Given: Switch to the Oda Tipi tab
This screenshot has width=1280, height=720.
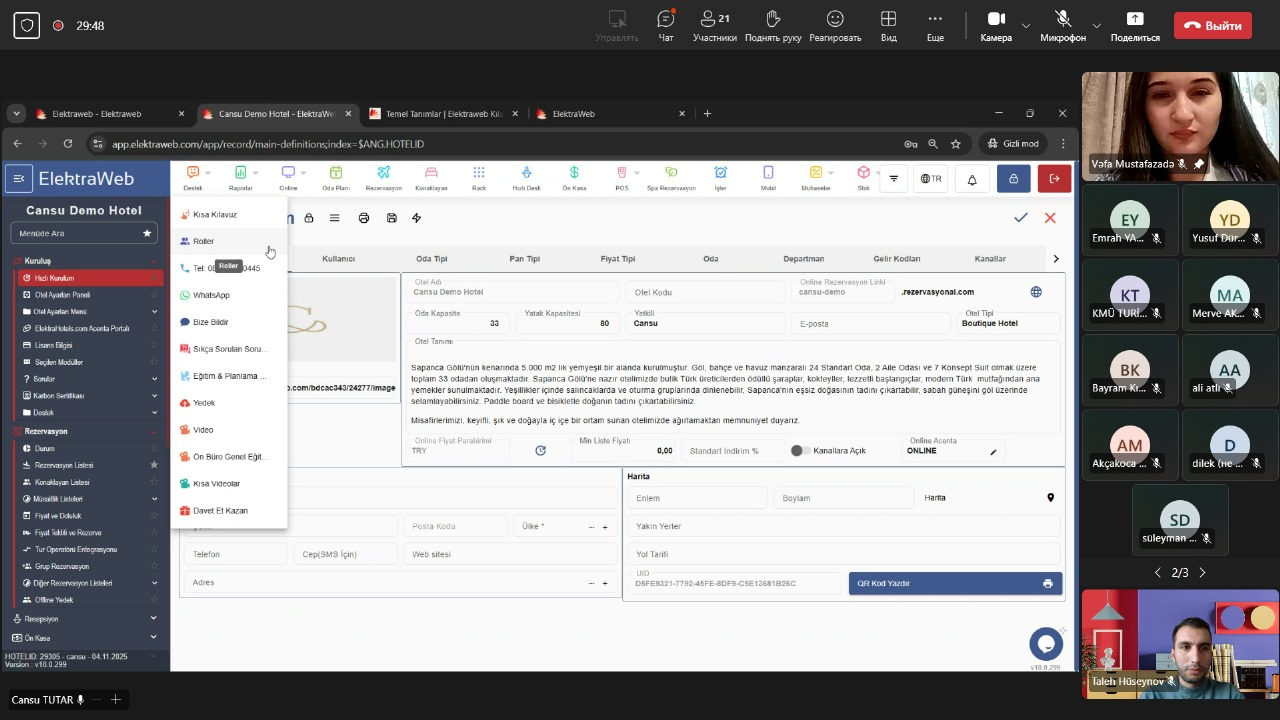Looking at the screenshot, I should 432,259.
